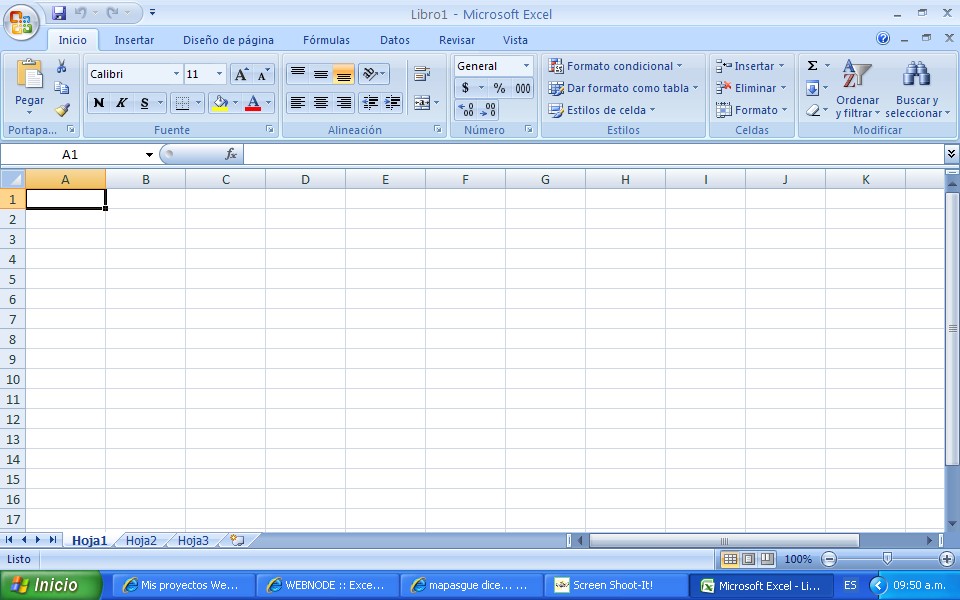Screen dimensions: 960x600
Task: Click the Windows Inicio start button
Action: pyautogui.click(x=50, y=585)
